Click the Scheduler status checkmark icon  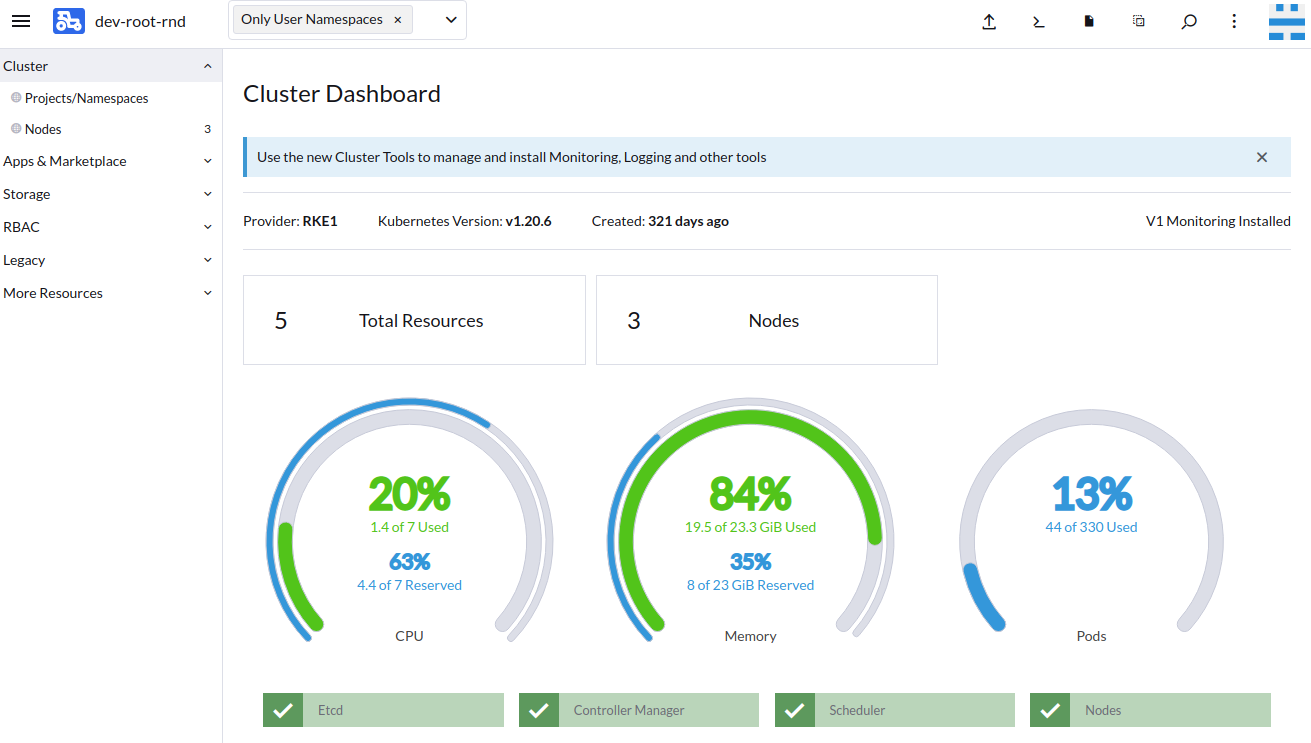click(x=795, y=710)
